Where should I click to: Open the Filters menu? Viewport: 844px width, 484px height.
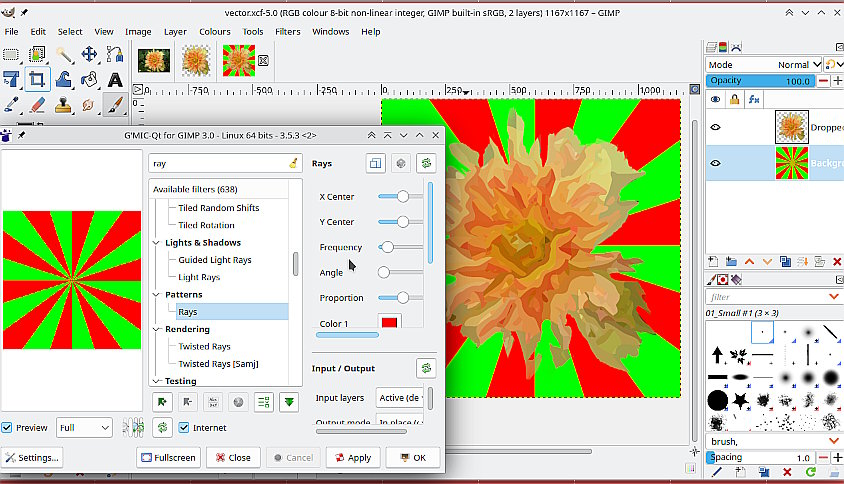pyautogui.click(x=287, y=32)
